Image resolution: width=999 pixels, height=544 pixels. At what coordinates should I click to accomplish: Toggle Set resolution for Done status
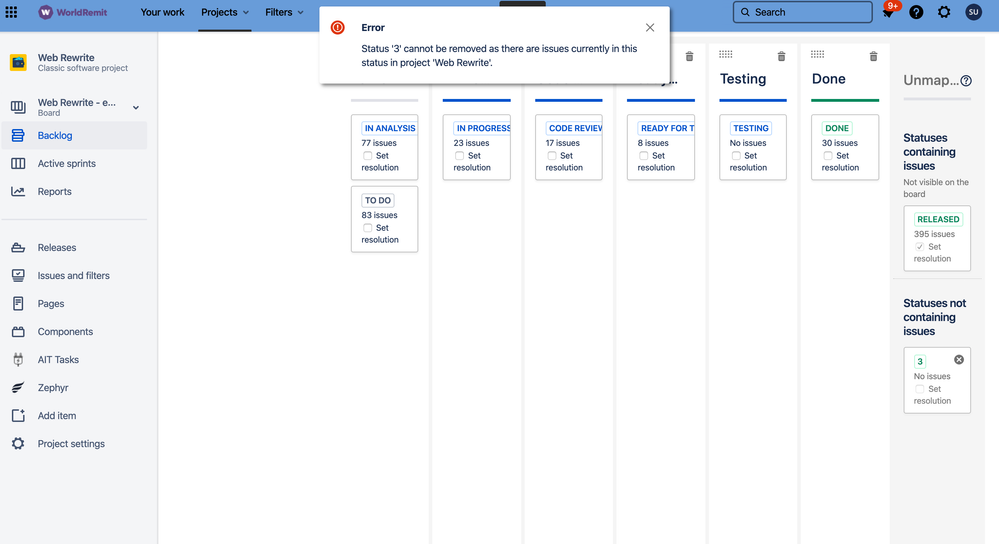(828, 156)
